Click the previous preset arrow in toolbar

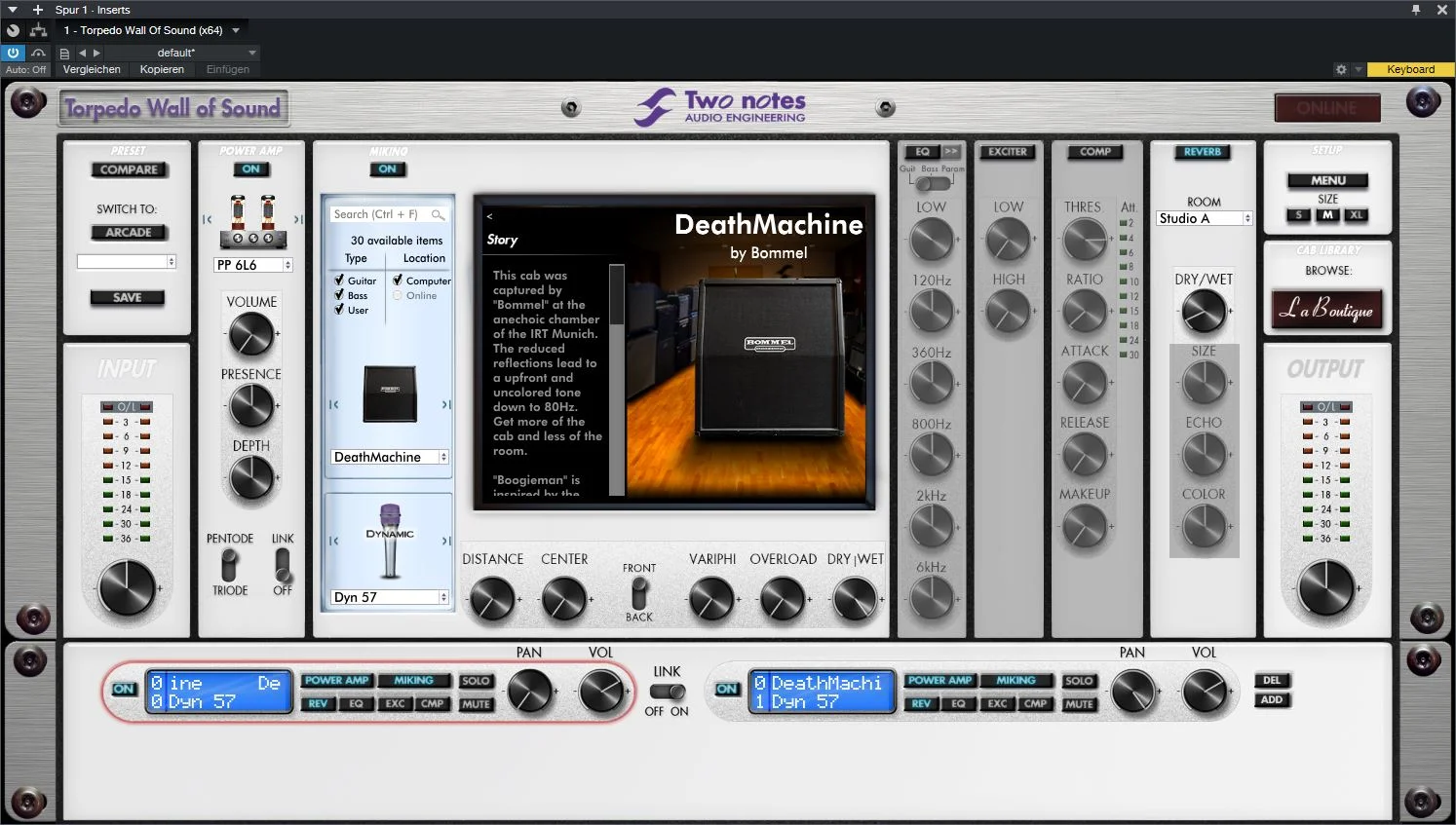click(x=83, y=53)
